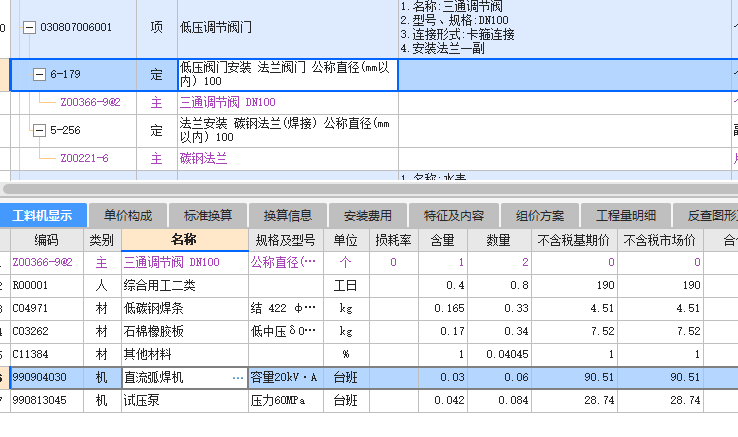This screenshot has width=738, height=437.
Task: Select code C11384 in the lower table
Action: pos(30,355)
